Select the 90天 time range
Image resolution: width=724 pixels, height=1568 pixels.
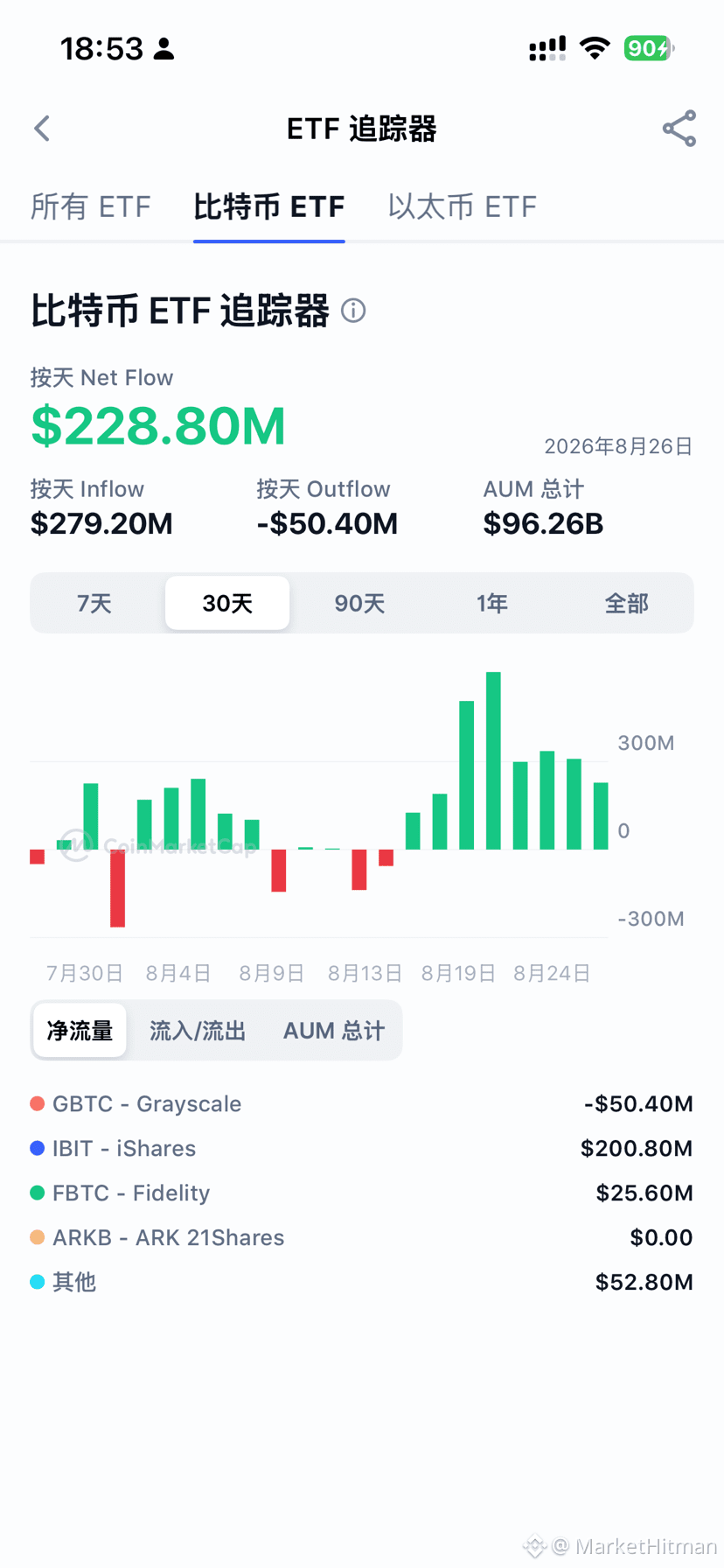tap(359, 603)
